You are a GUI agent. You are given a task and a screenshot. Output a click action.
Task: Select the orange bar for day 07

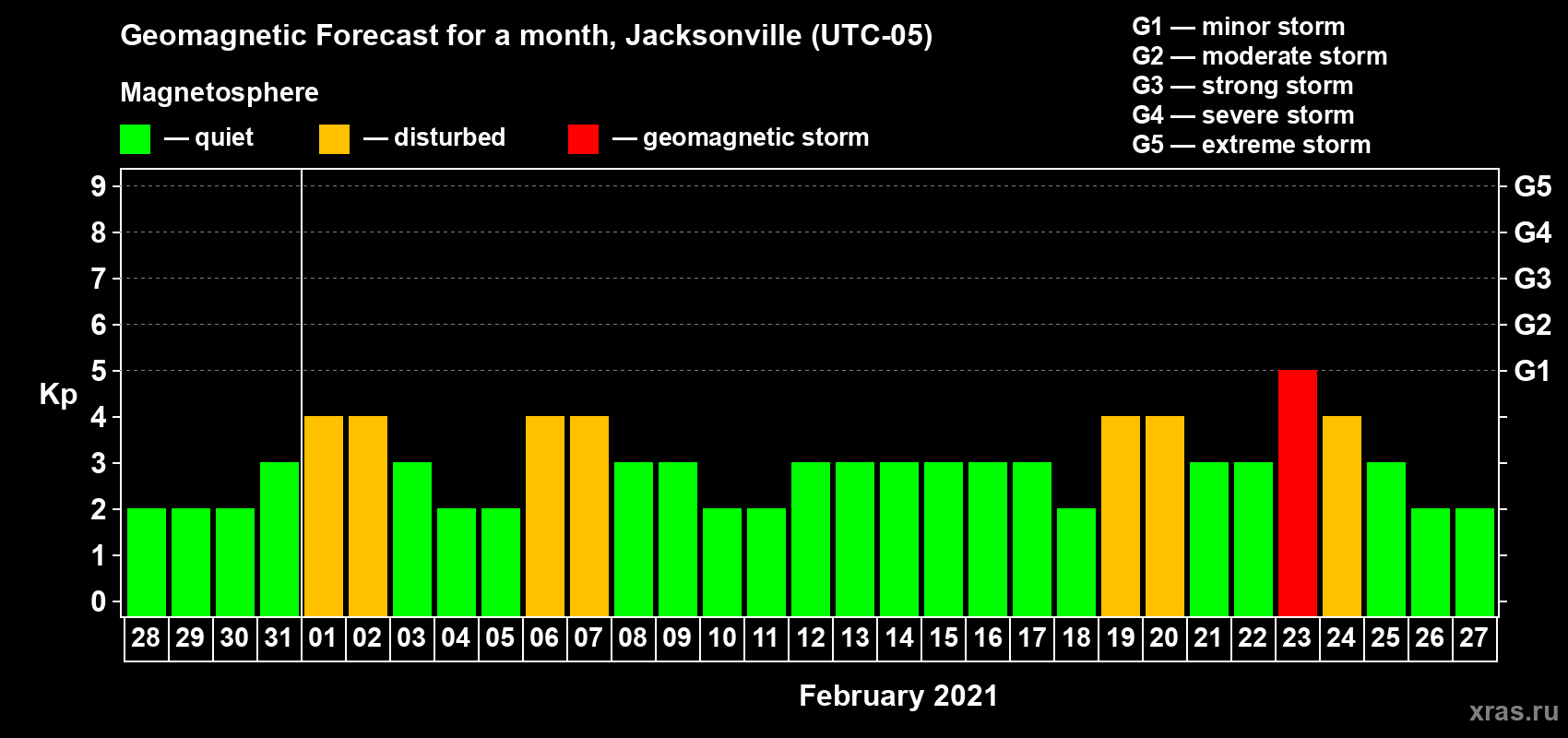pos(589,517)
